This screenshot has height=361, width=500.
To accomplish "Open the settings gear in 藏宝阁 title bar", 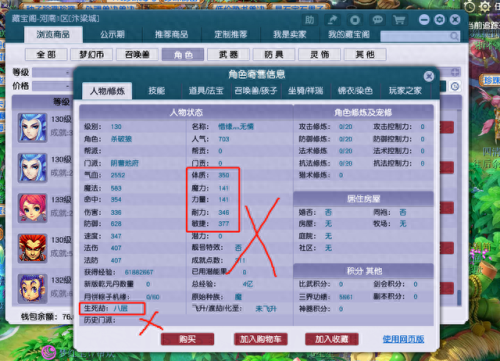I will click(x=439, y=20).
